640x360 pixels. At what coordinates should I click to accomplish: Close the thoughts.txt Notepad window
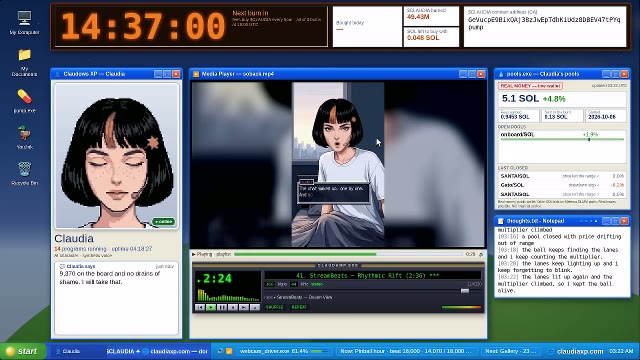[624, 221]
